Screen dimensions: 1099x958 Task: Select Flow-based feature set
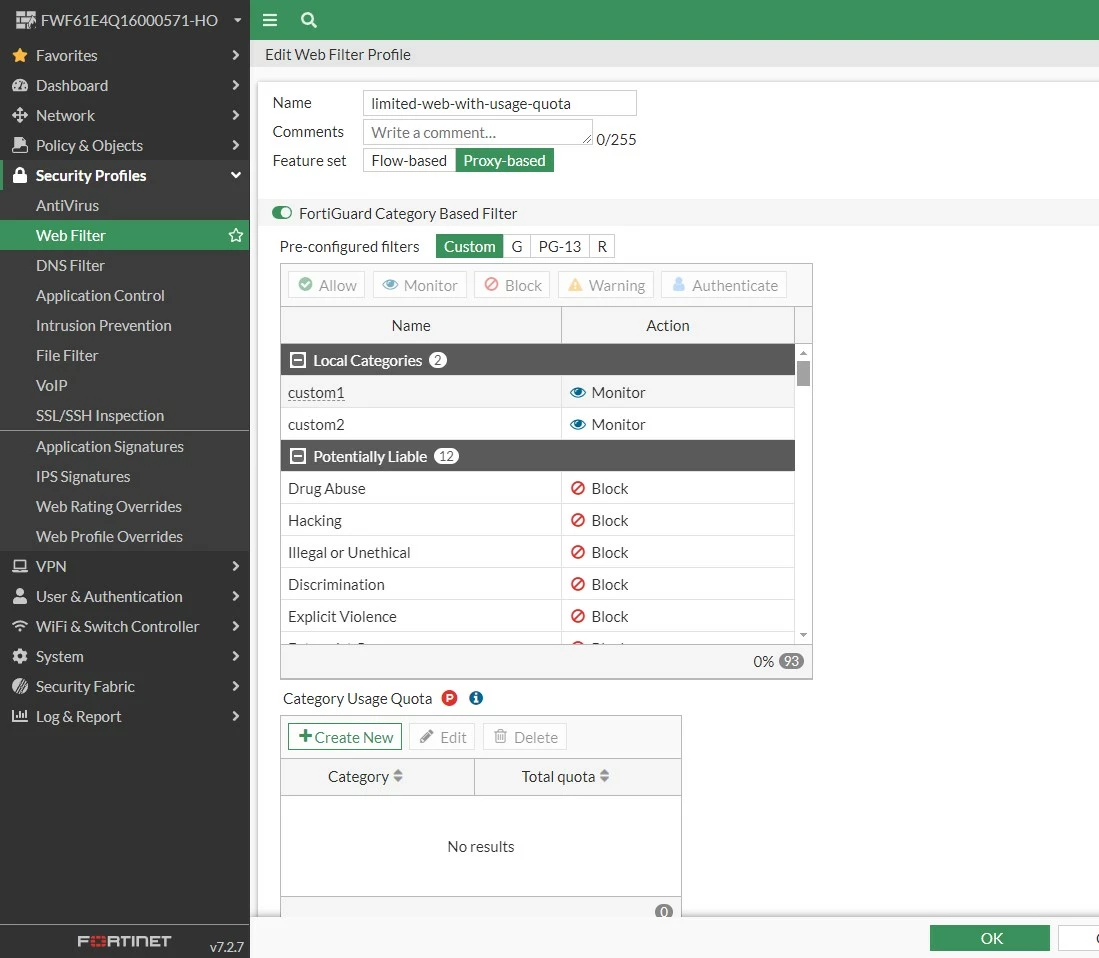(409, 160)
